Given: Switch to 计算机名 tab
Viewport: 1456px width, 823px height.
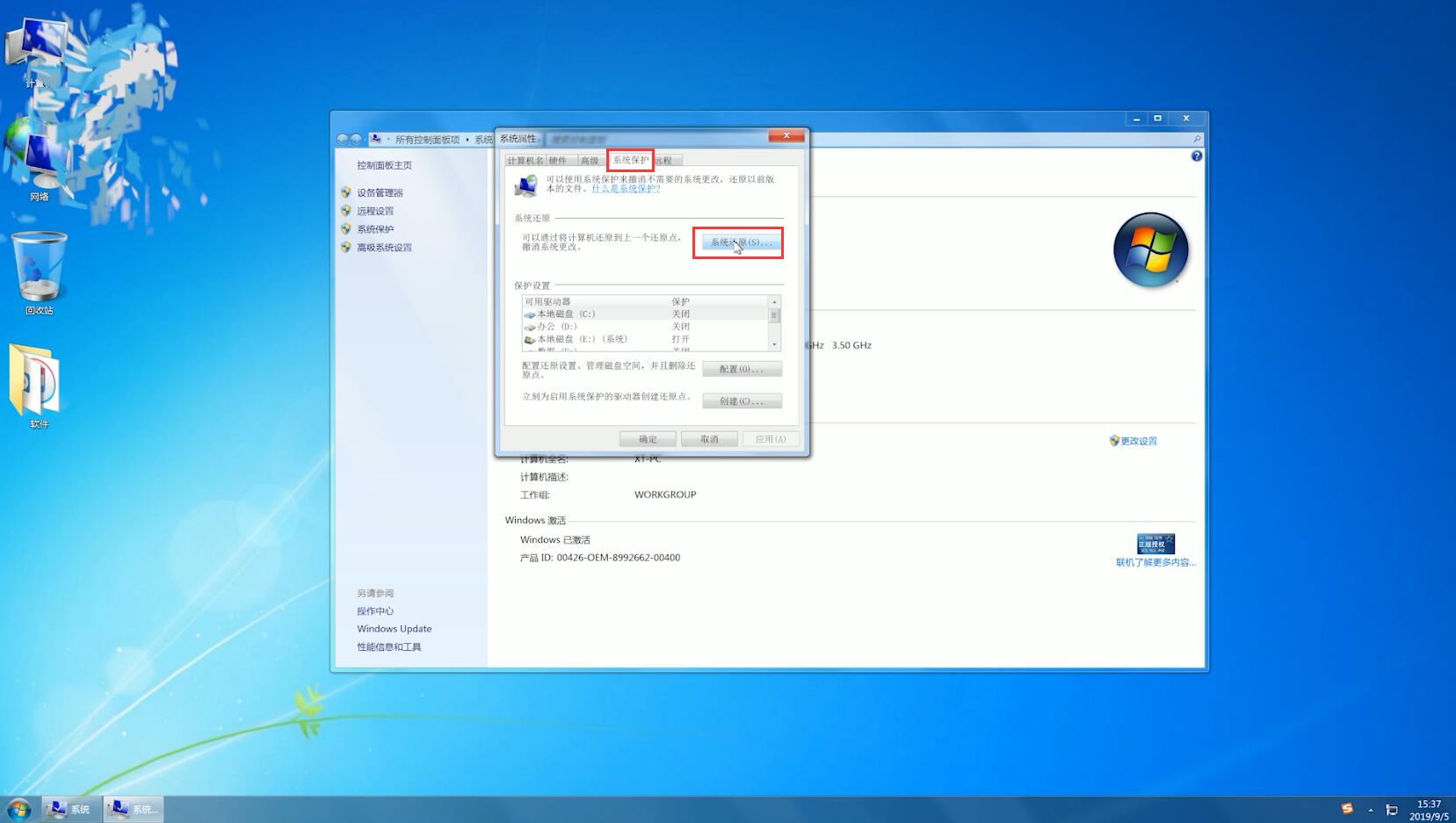Looking at the screenshot, I should tap(525, 161).
